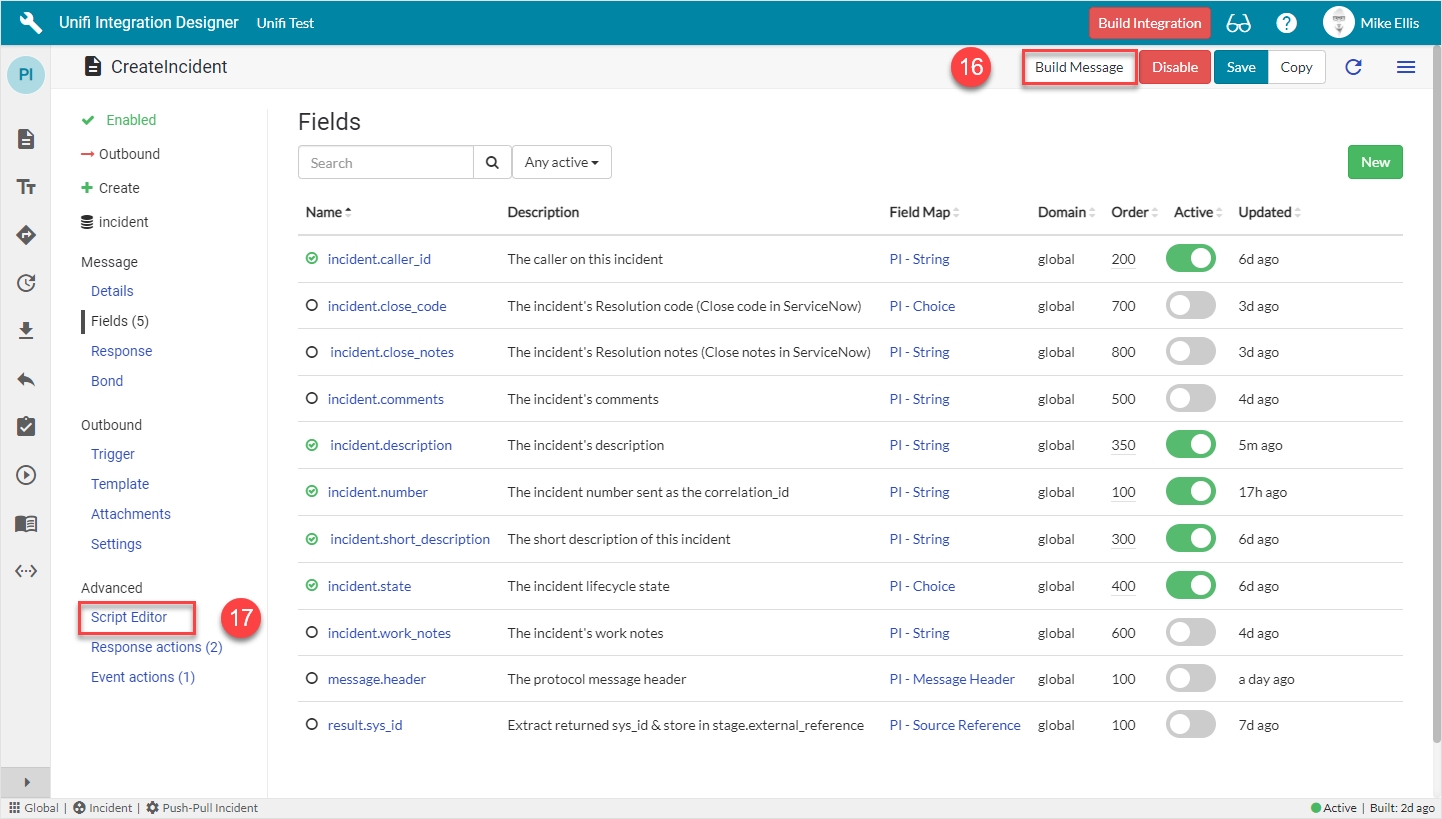Screen dimensions: 1442x819
Task: Sort the table by Order column
Action: (1131, 212)
